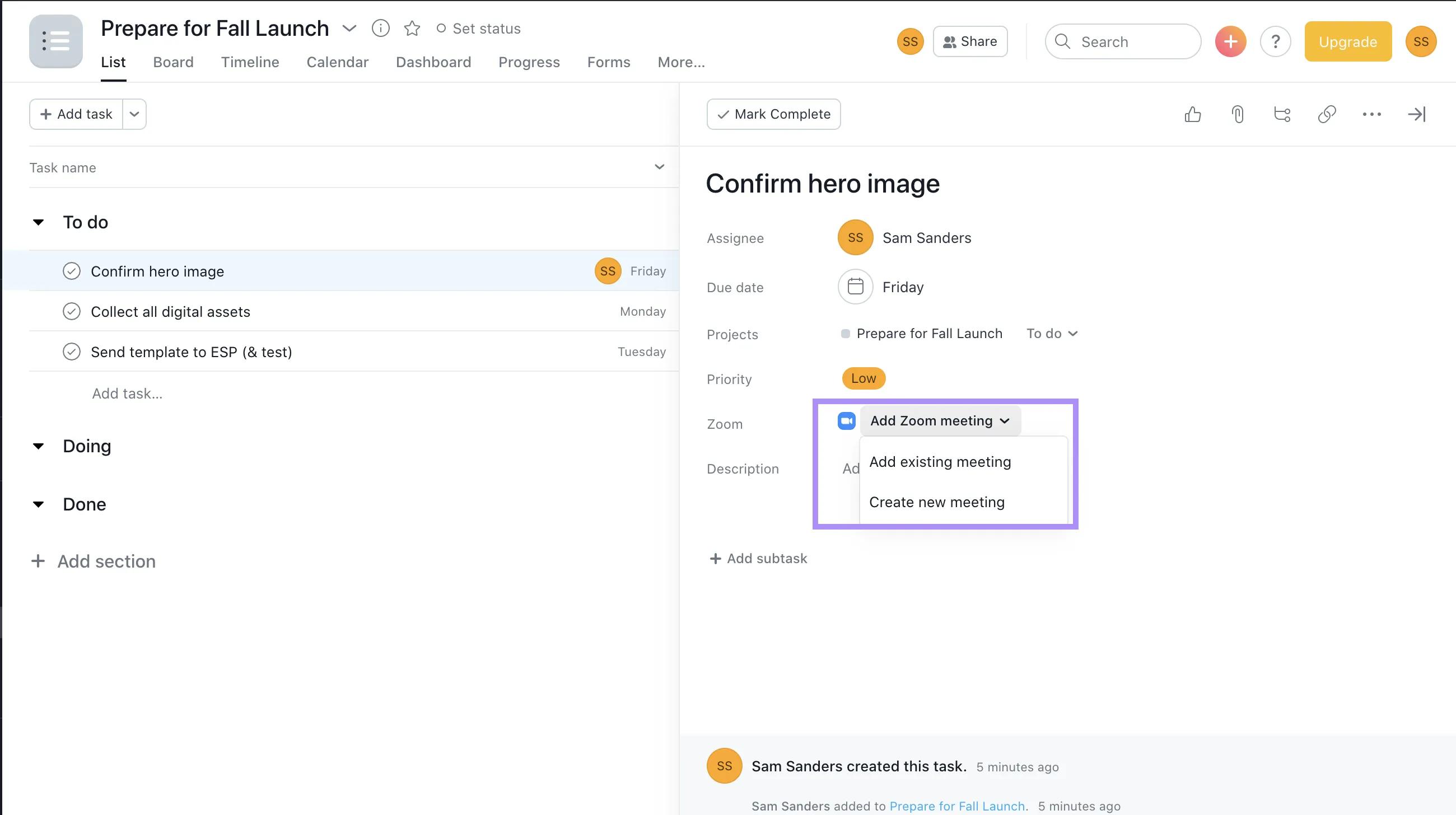The height and width of the screenshot is (815, 1456).
Task: Copy task link with chain icon
Action: [1327, 114]
